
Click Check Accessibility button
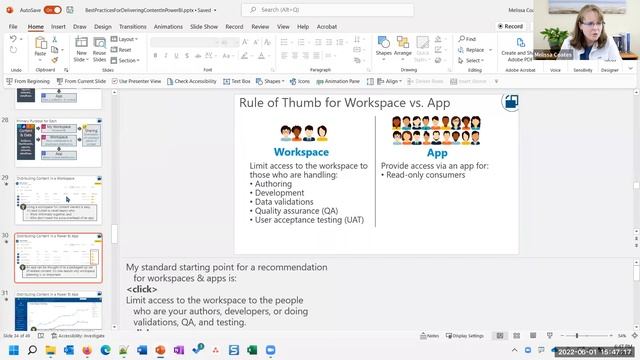(191, 81)
